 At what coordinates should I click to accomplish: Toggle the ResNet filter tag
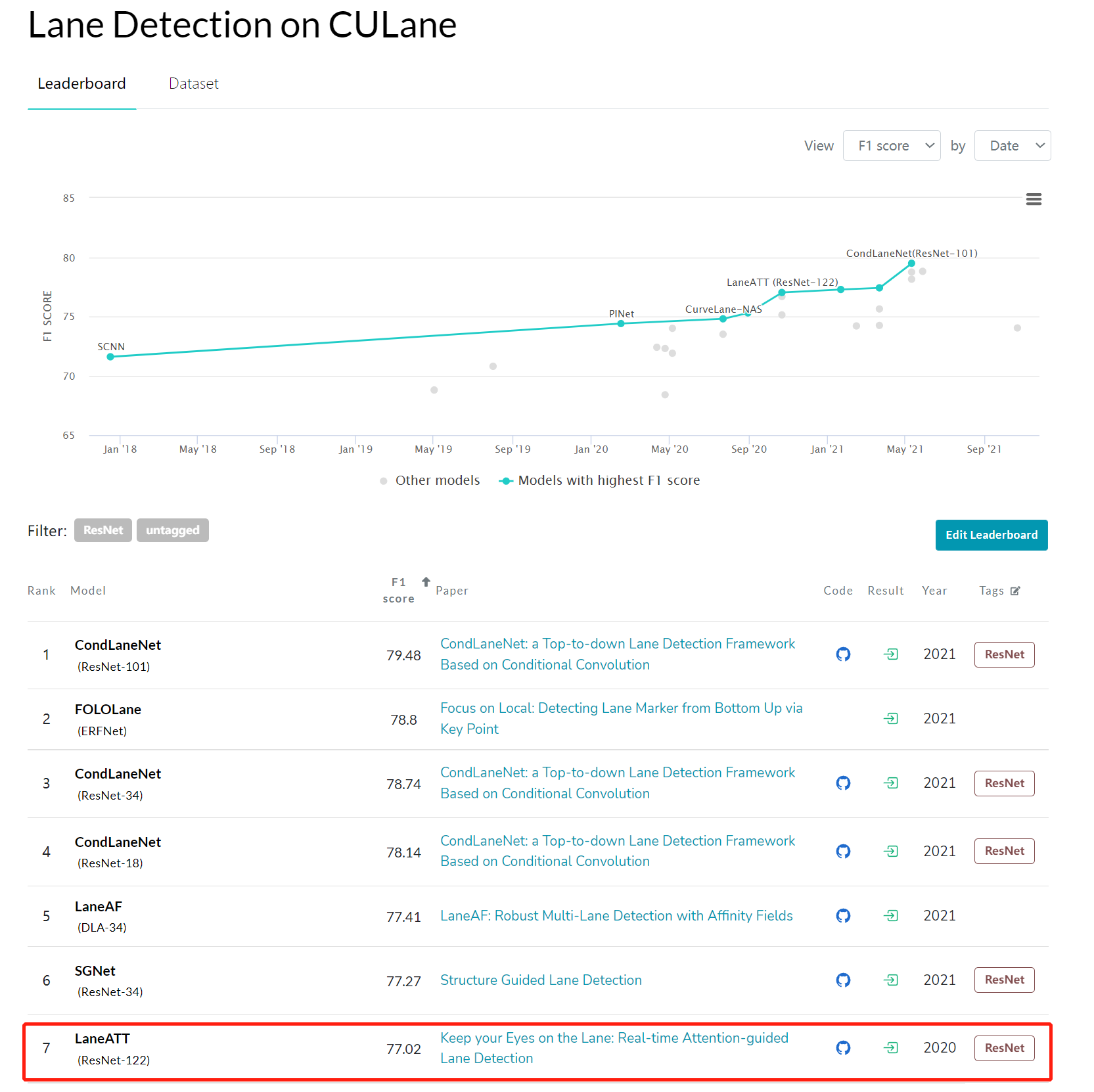103,530
